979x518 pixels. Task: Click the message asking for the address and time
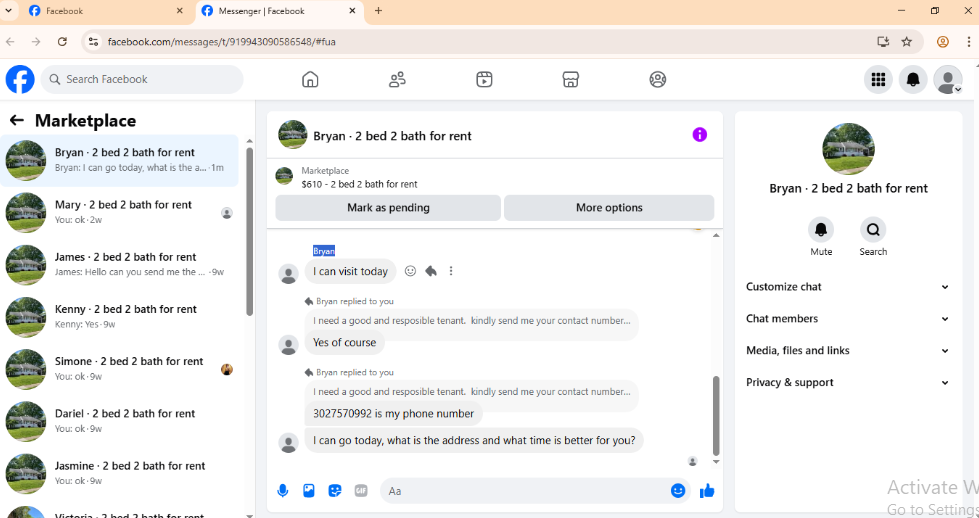(474, 440)
